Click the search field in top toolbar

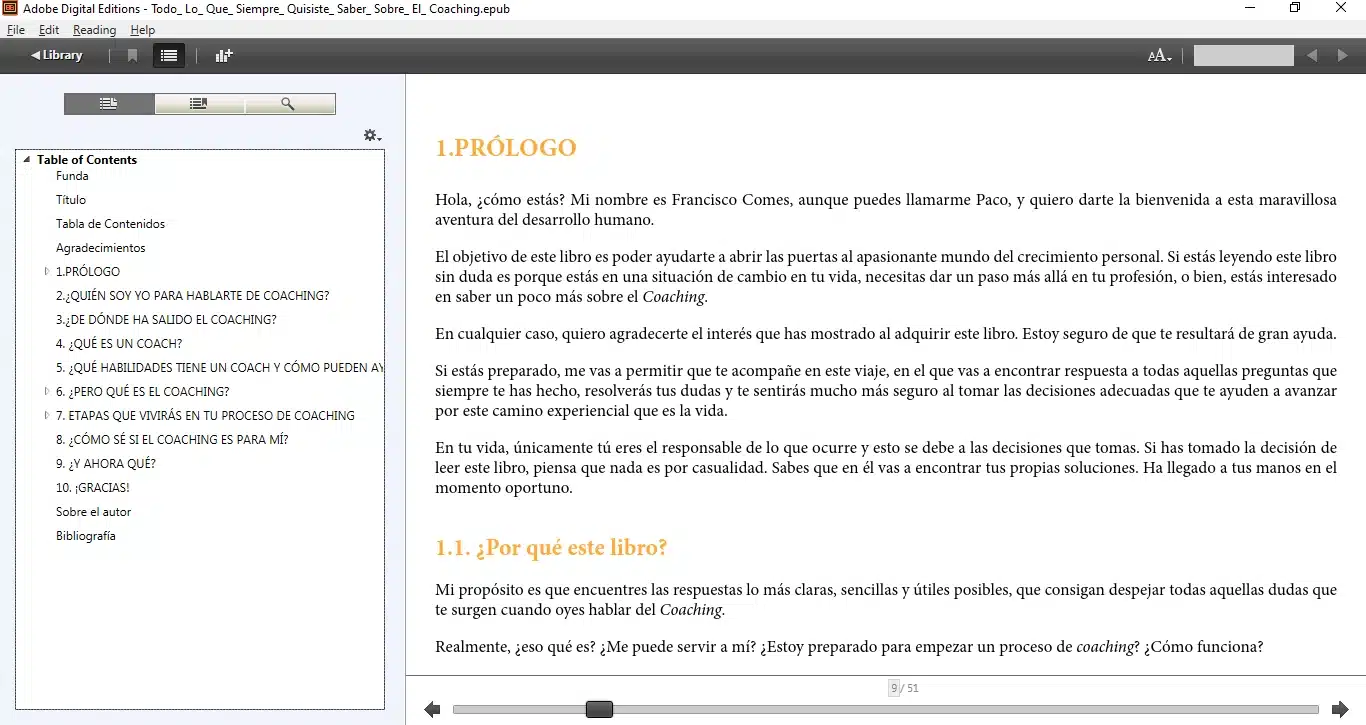(x=1244, y=56)
